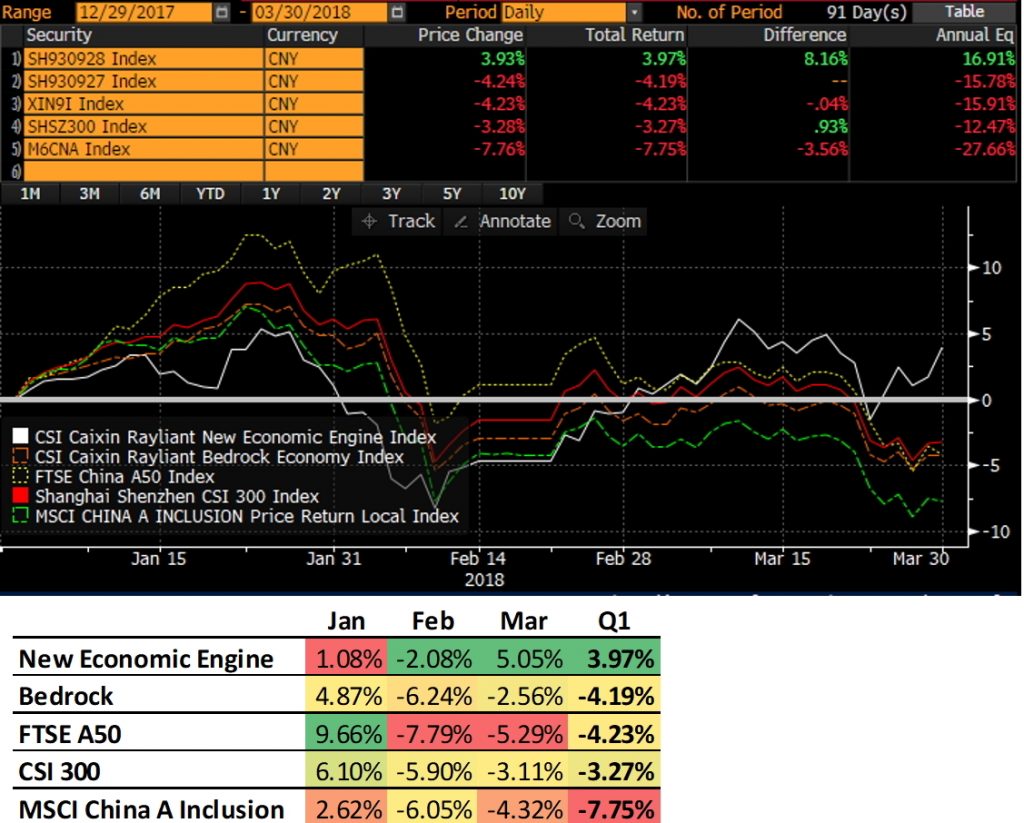Image resolution: width=1024 pixels, height=823 pixels.
Task: Click the Jan header in the summary table
Action: (x=346, y=620)
